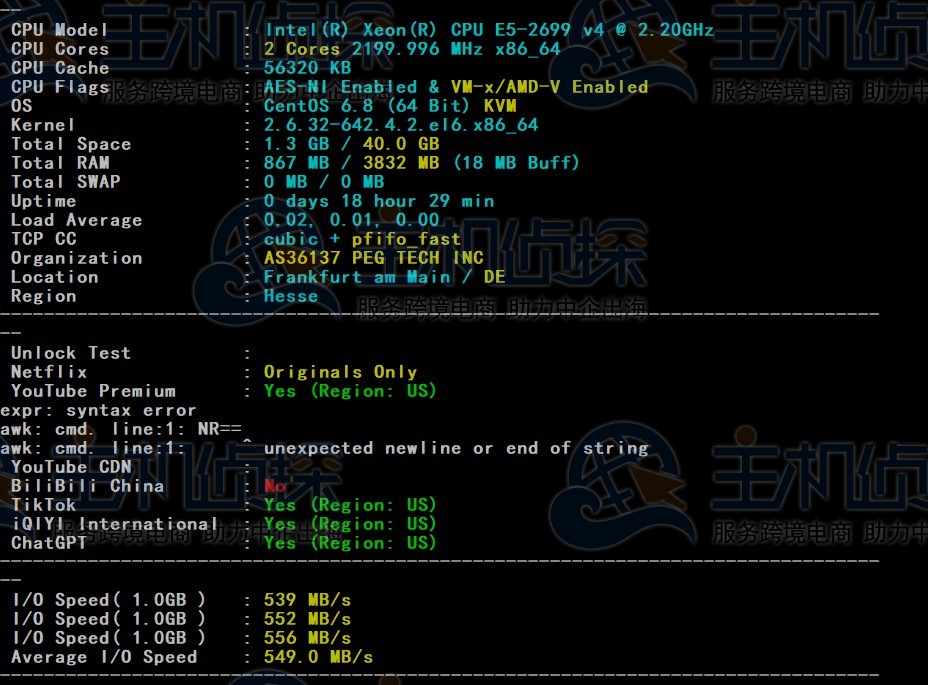Screen dimensions: 928x685
Task: Select location Frankfurt am Main / DE
Action: [x=384, y=276]
